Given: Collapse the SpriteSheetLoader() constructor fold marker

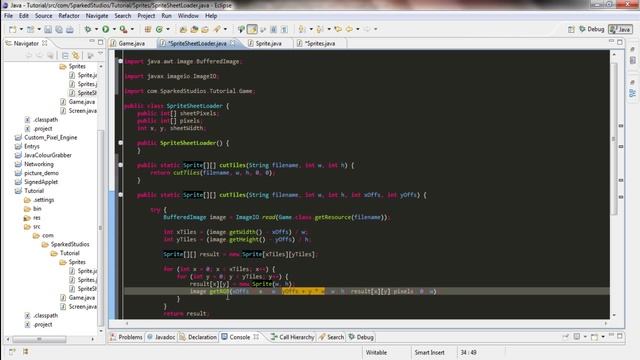Looking at the screenshot, I should (120, 143).
